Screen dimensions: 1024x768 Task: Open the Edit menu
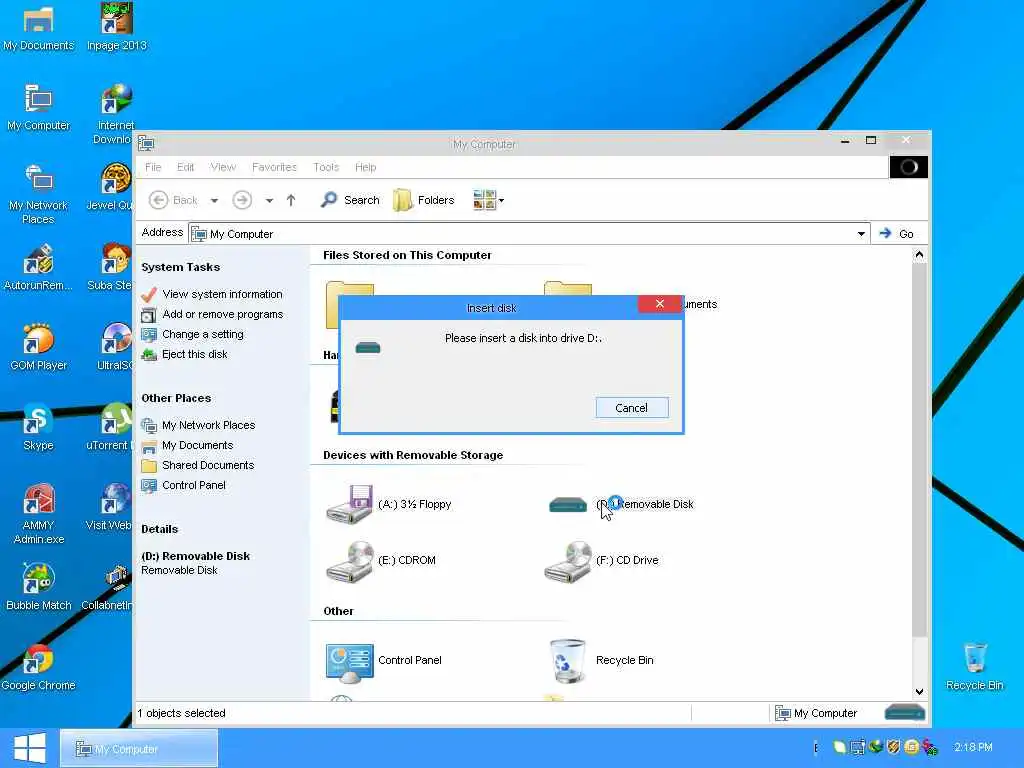pyautogui.click(x=185, y=167)
